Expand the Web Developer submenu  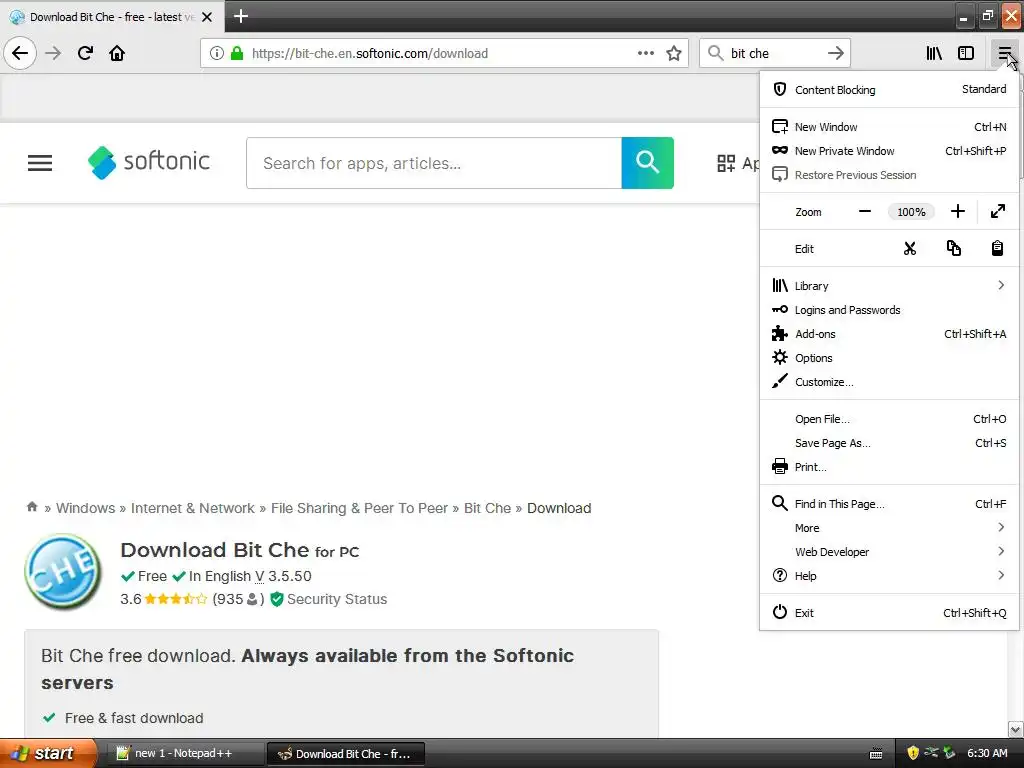click(x=889, y=552)
